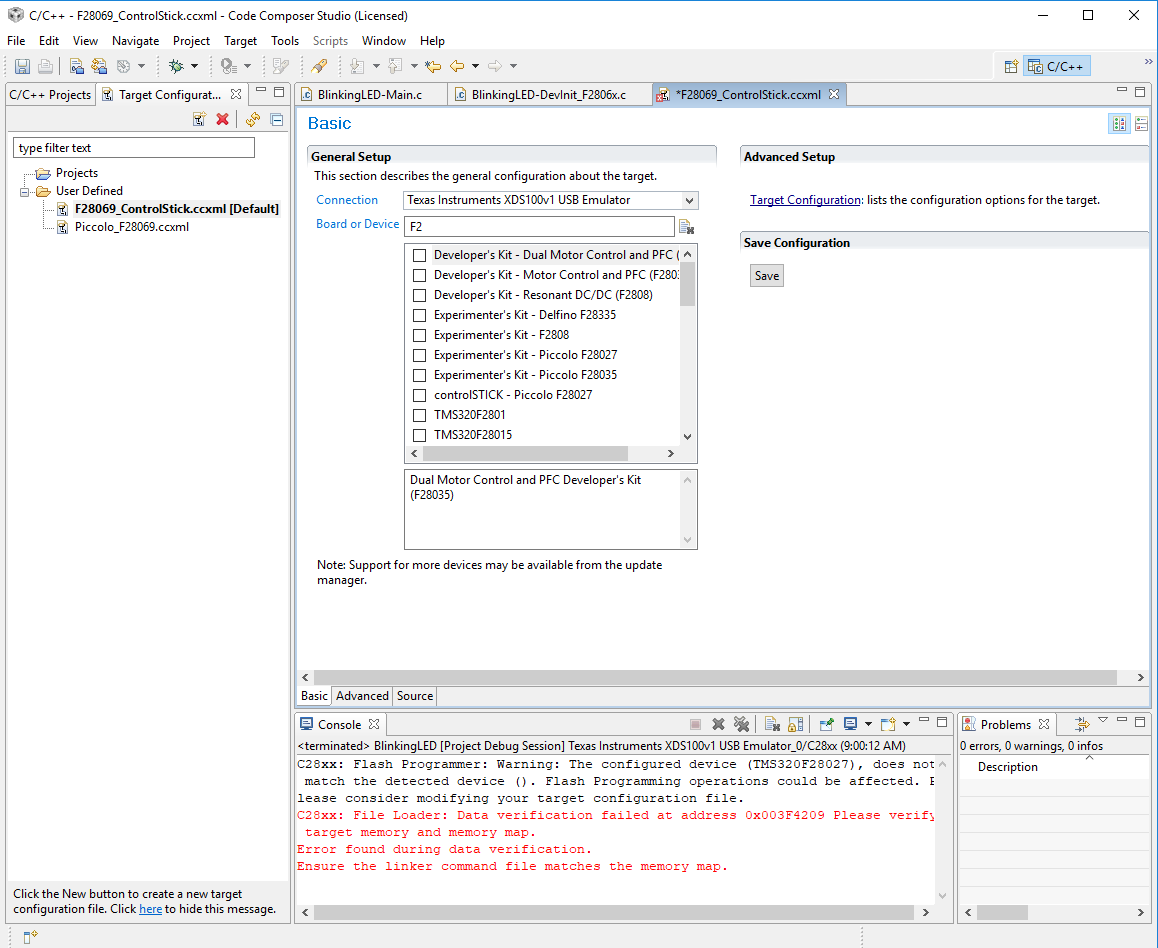1158x948 pixels.
Task: Open the Debug button dropdown arrow
Action: click(194, 66)
